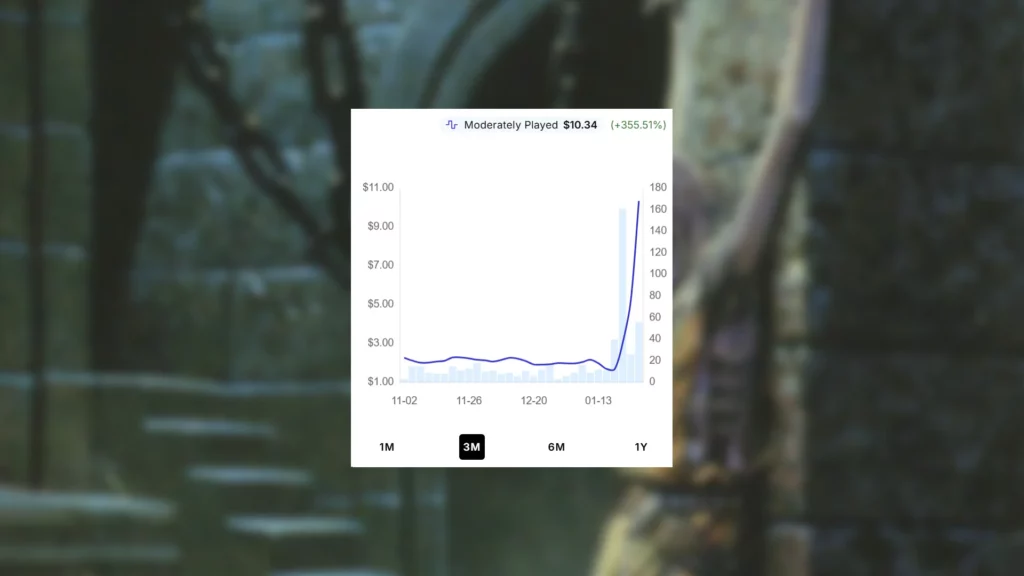Click the 12-20 date label
This screenshot has height=576, width=1024.
pos(534,400)
